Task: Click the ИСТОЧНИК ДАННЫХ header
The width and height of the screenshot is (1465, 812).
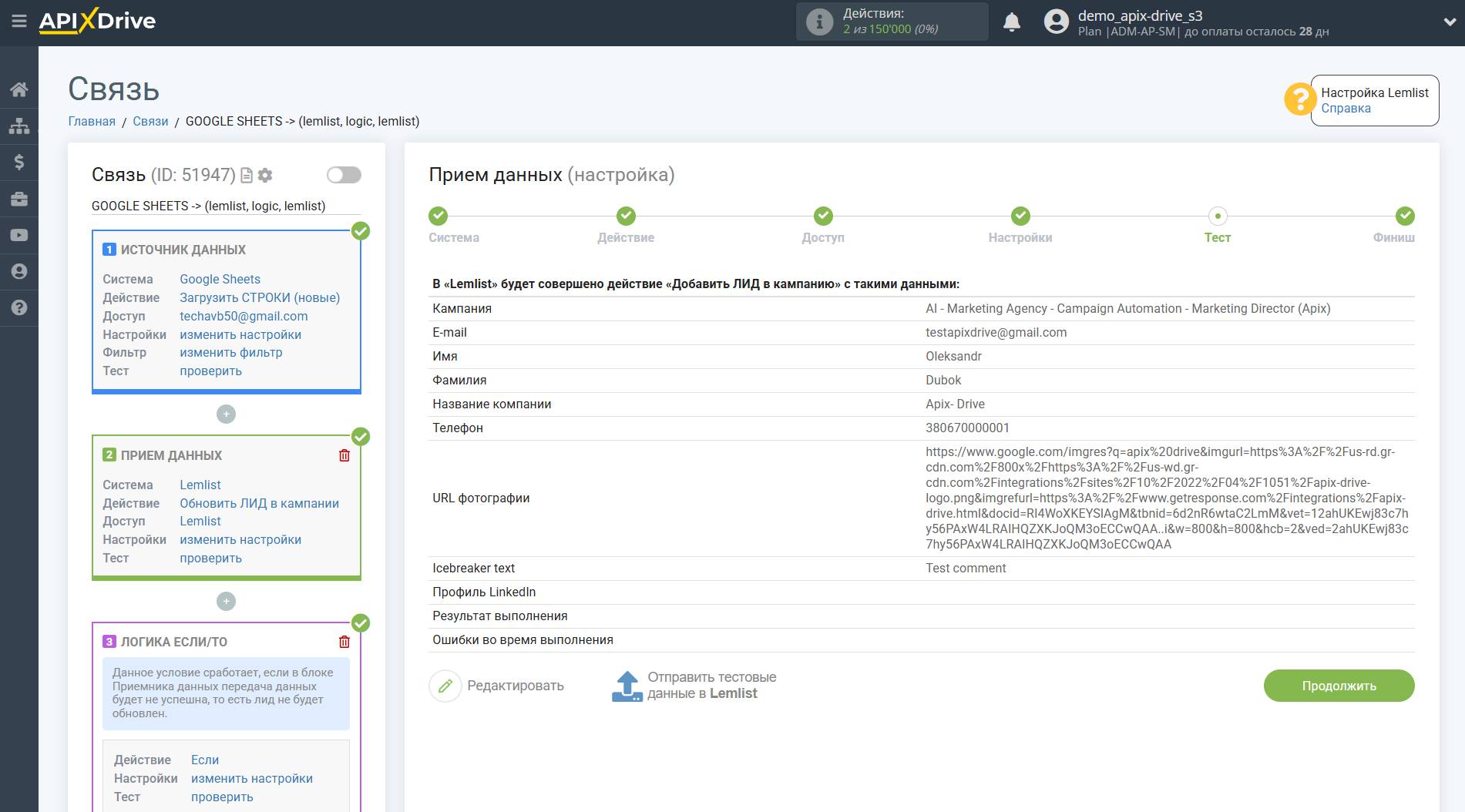Action: (x=183, y=250)
